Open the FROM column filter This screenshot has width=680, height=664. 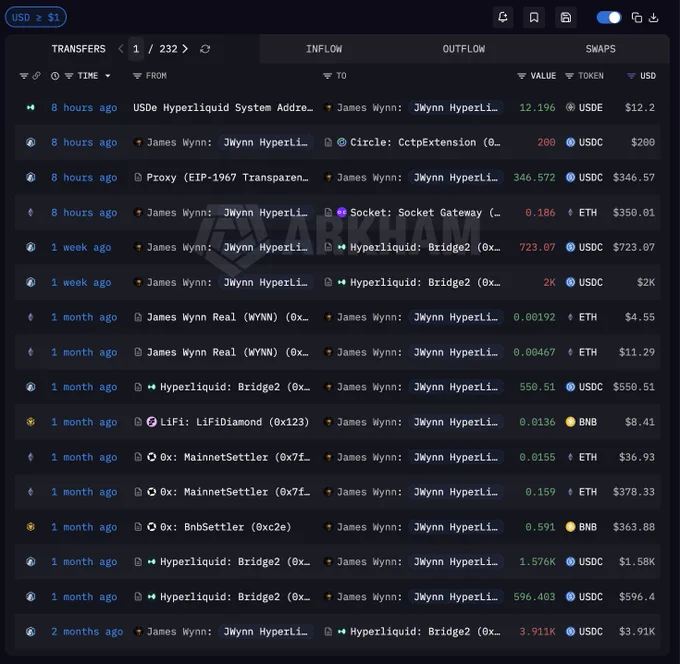pyautogui.click(x=137, y=76)
